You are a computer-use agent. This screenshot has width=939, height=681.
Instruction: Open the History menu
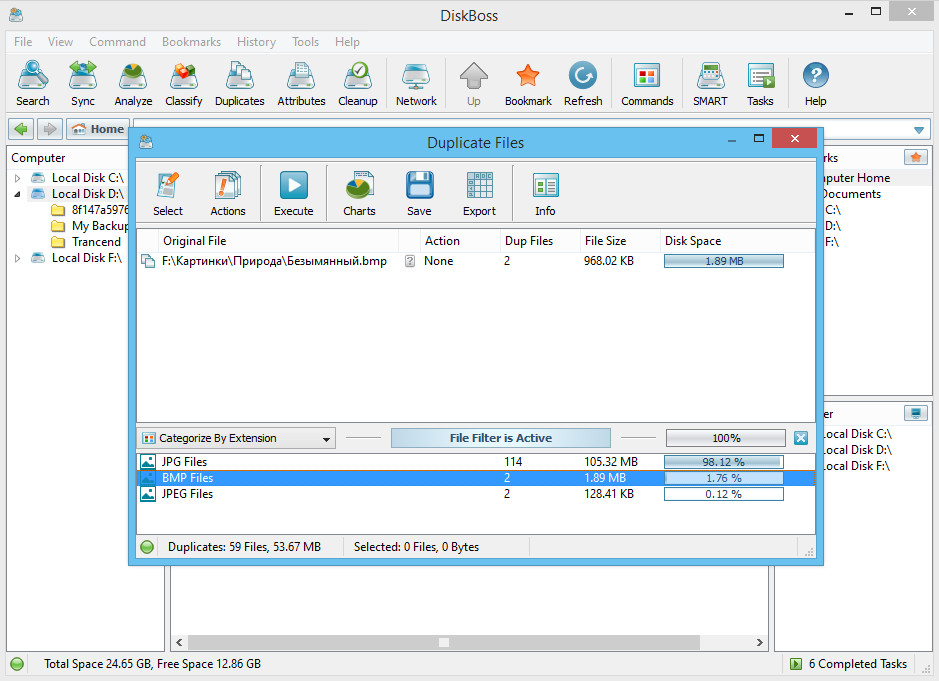click(256, 42)
